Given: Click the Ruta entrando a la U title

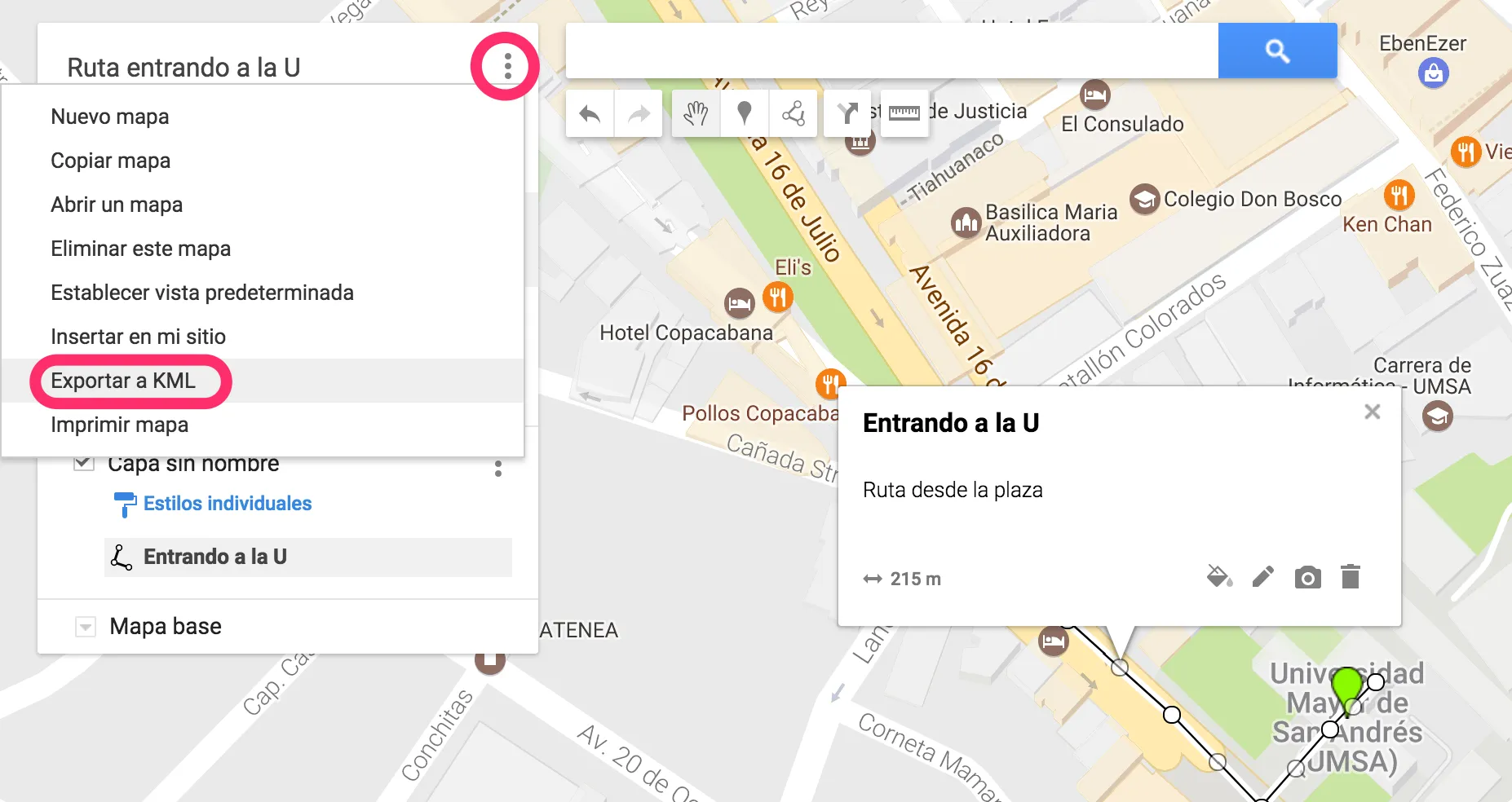Looking at the screenshot, I should point(183,68).
